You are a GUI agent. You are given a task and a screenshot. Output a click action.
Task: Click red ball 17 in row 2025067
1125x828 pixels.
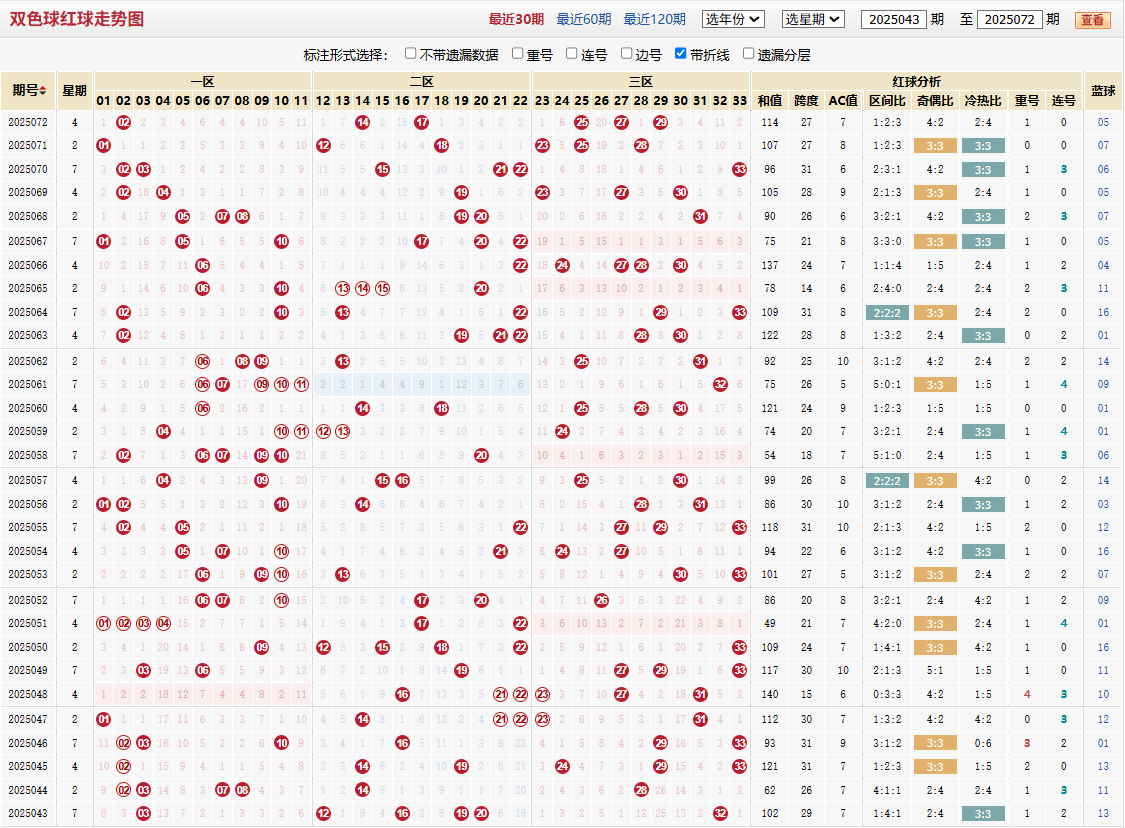422,242
